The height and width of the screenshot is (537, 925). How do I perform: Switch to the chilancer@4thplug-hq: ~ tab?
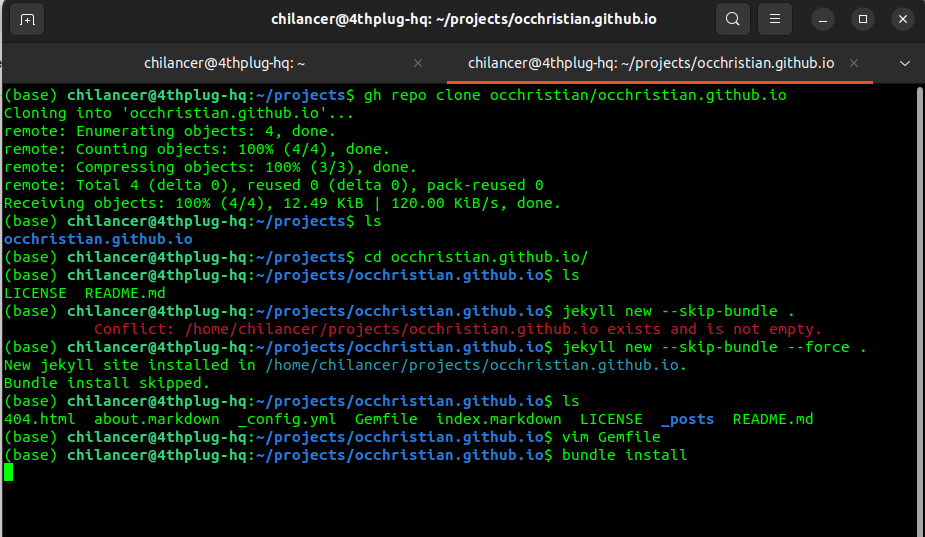pos(224,63)
